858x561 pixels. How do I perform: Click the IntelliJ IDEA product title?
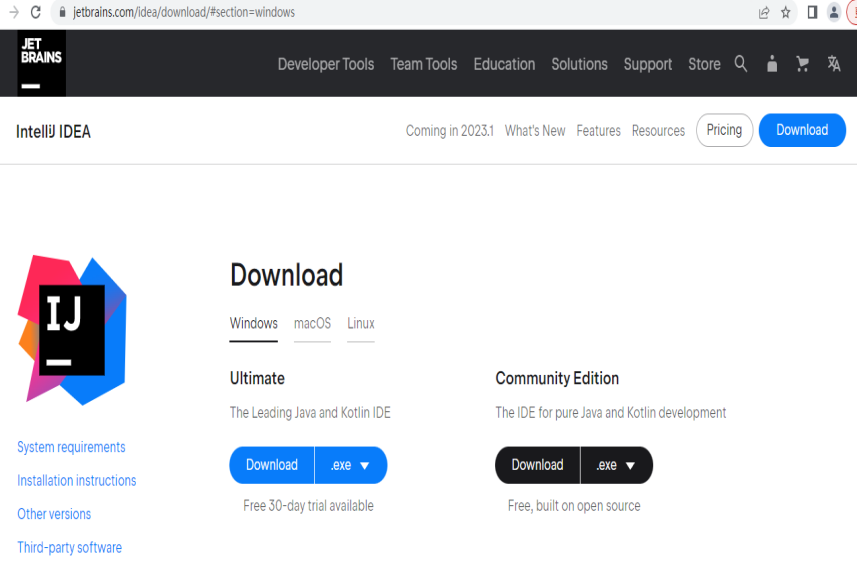(53, 131)
